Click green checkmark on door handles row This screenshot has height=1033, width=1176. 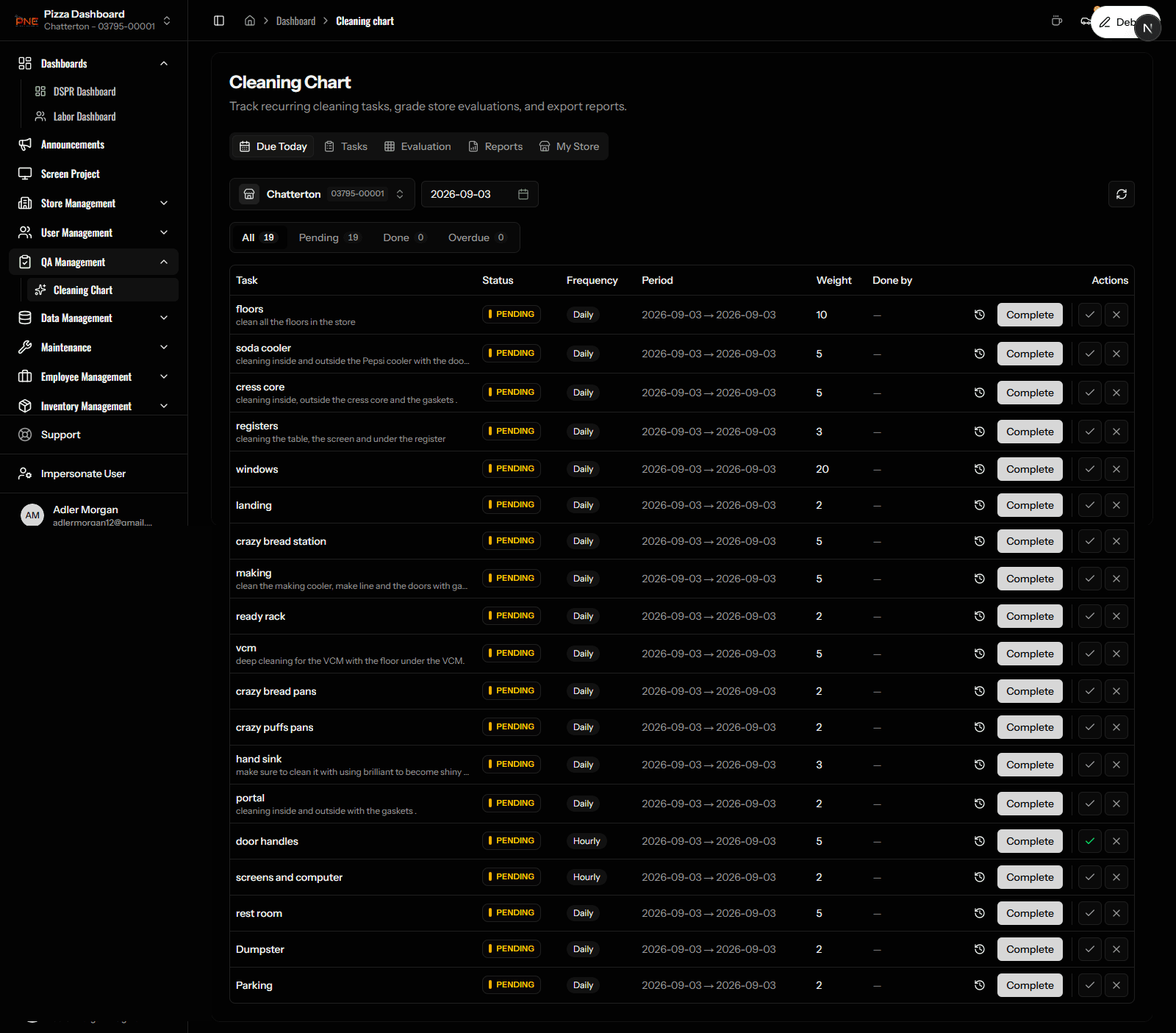tap(1090, 841)
